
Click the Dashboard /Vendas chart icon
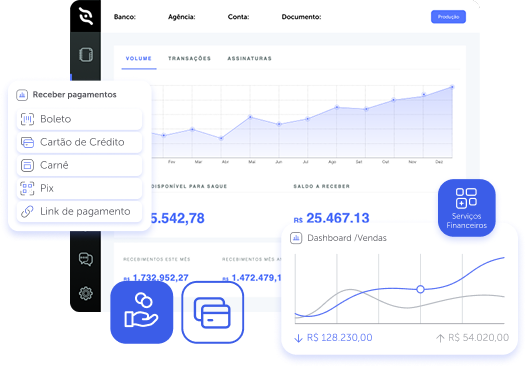point(296,238)
